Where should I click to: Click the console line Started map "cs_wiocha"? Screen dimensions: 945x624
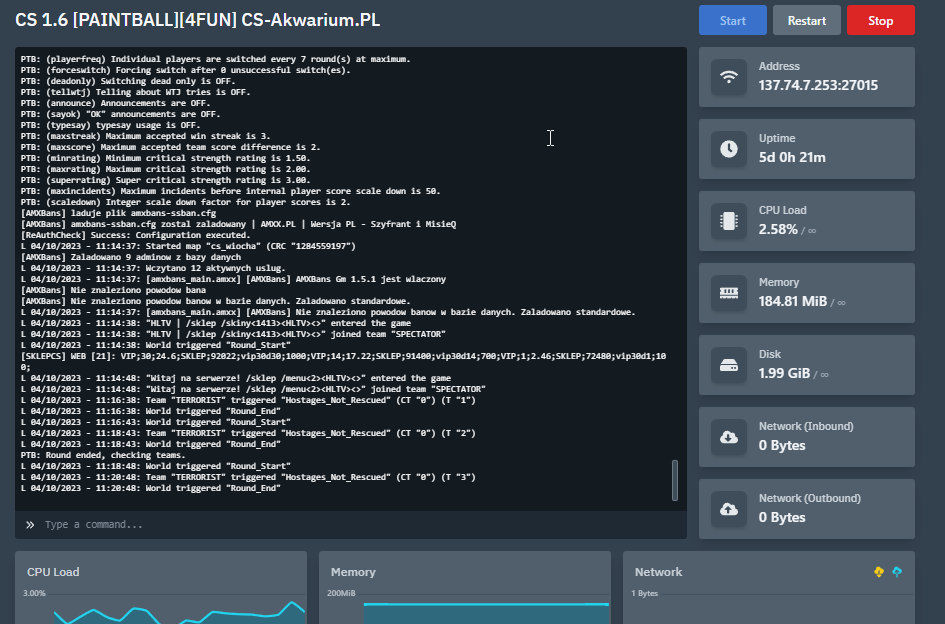click(188, 246)
